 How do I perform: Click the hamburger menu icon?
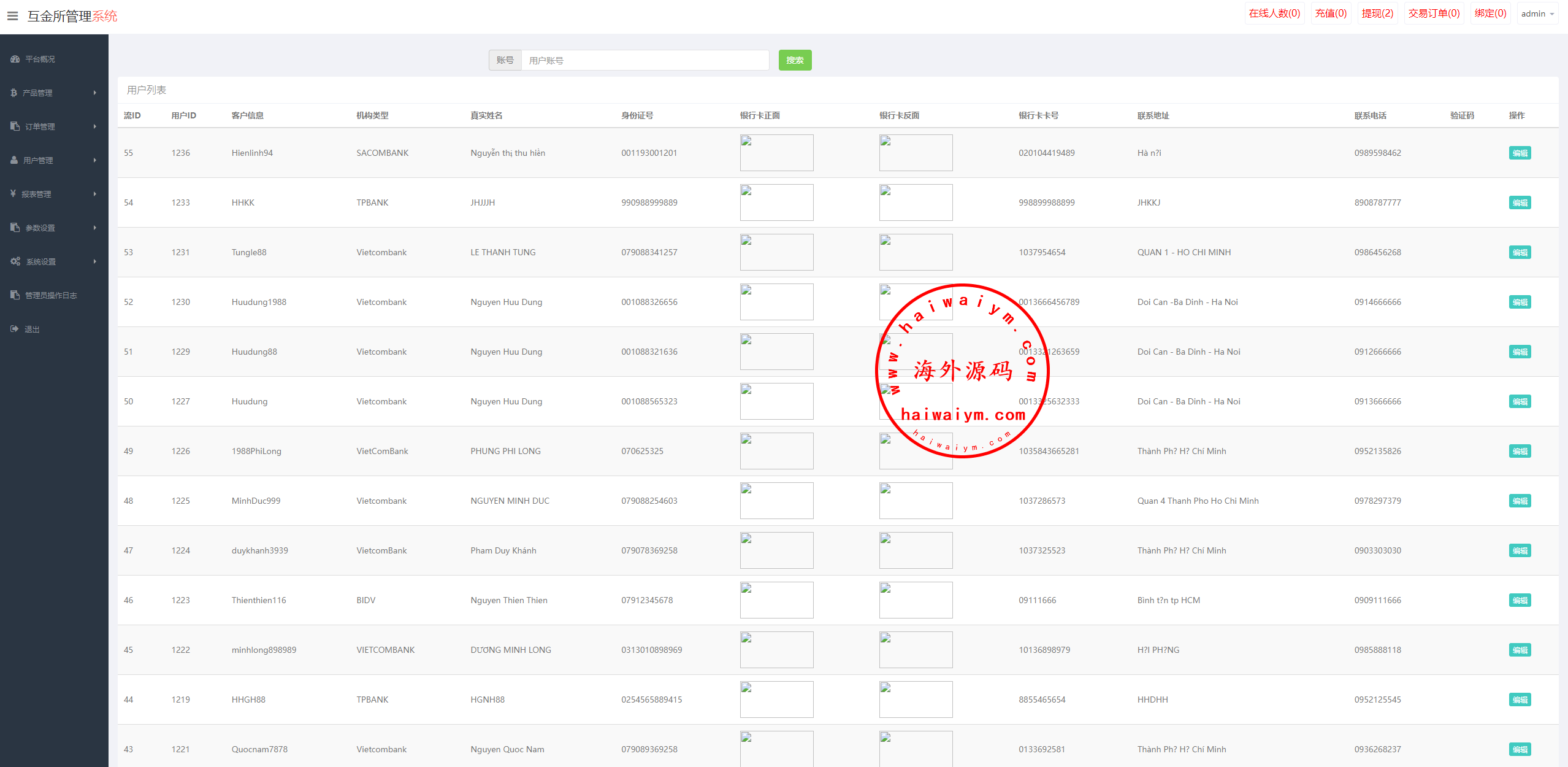coord(12,16)
